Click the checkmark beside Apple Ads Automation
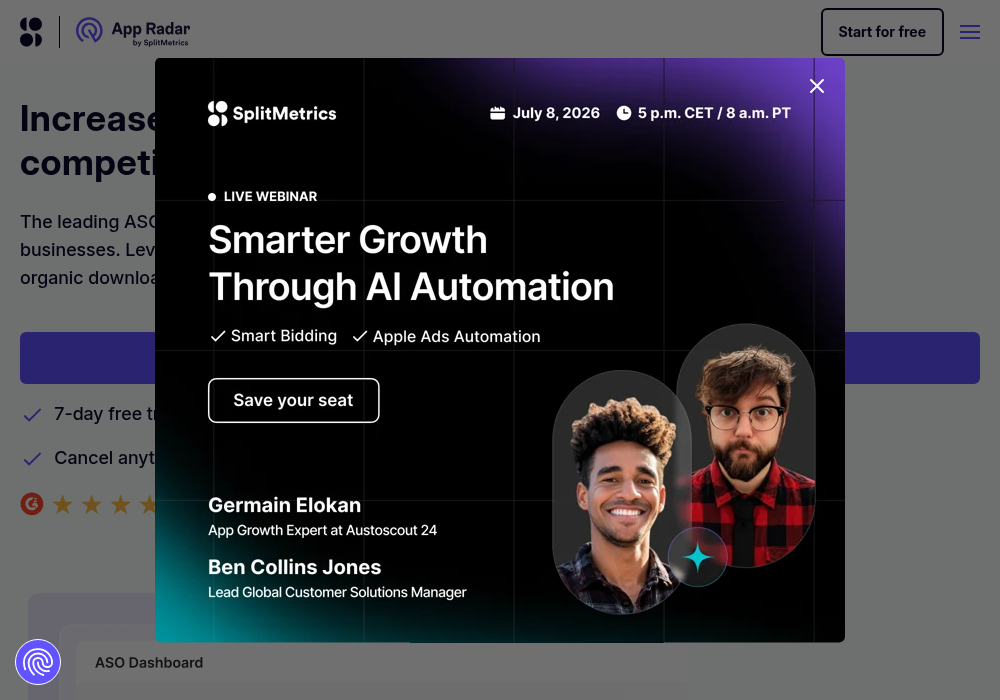The width and height of the screenshot is (1000, 700). point(360,336)
